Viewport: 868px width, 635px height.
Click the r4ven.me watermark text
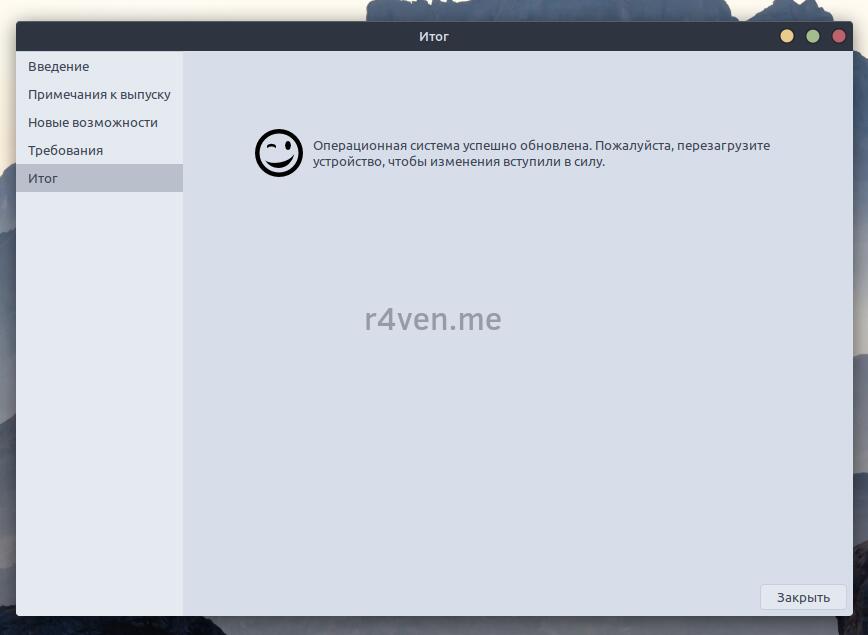point(433,320)
